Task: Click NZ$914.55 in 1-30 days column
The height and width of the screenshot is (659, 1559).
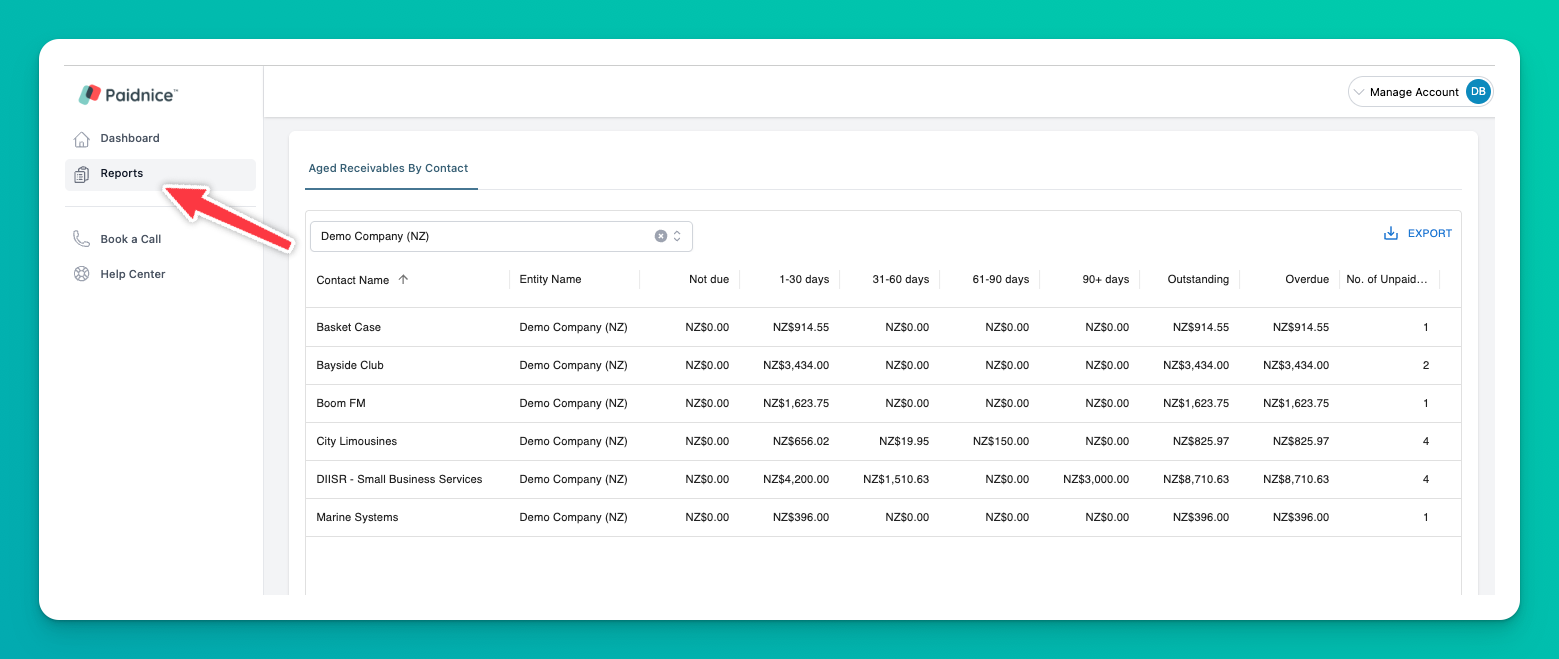Action: pos(801,327)
